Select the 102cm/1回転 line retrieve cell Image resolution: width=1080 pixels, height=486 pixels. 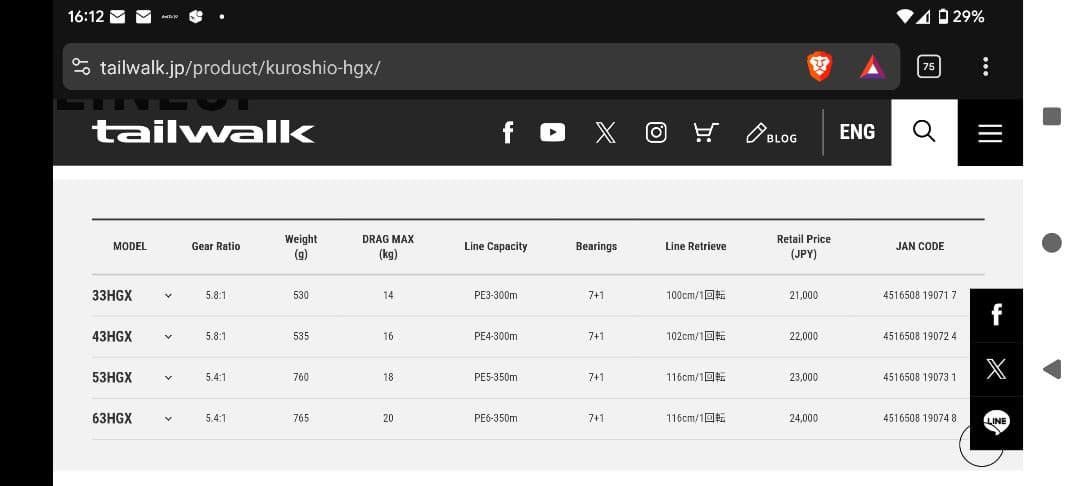(x=696, y=337)
